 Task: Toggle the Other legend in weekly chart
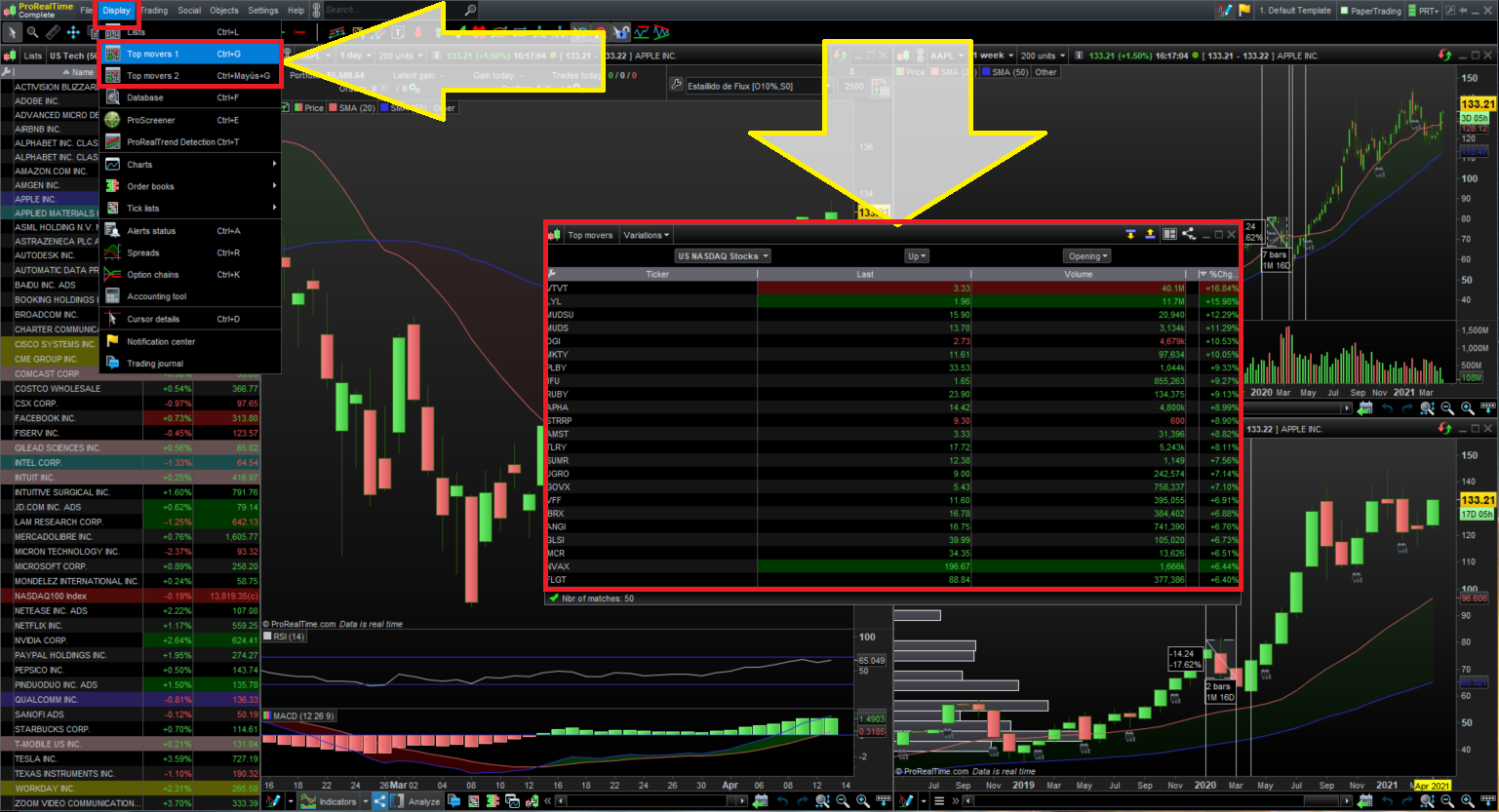tap(1045, 72)
